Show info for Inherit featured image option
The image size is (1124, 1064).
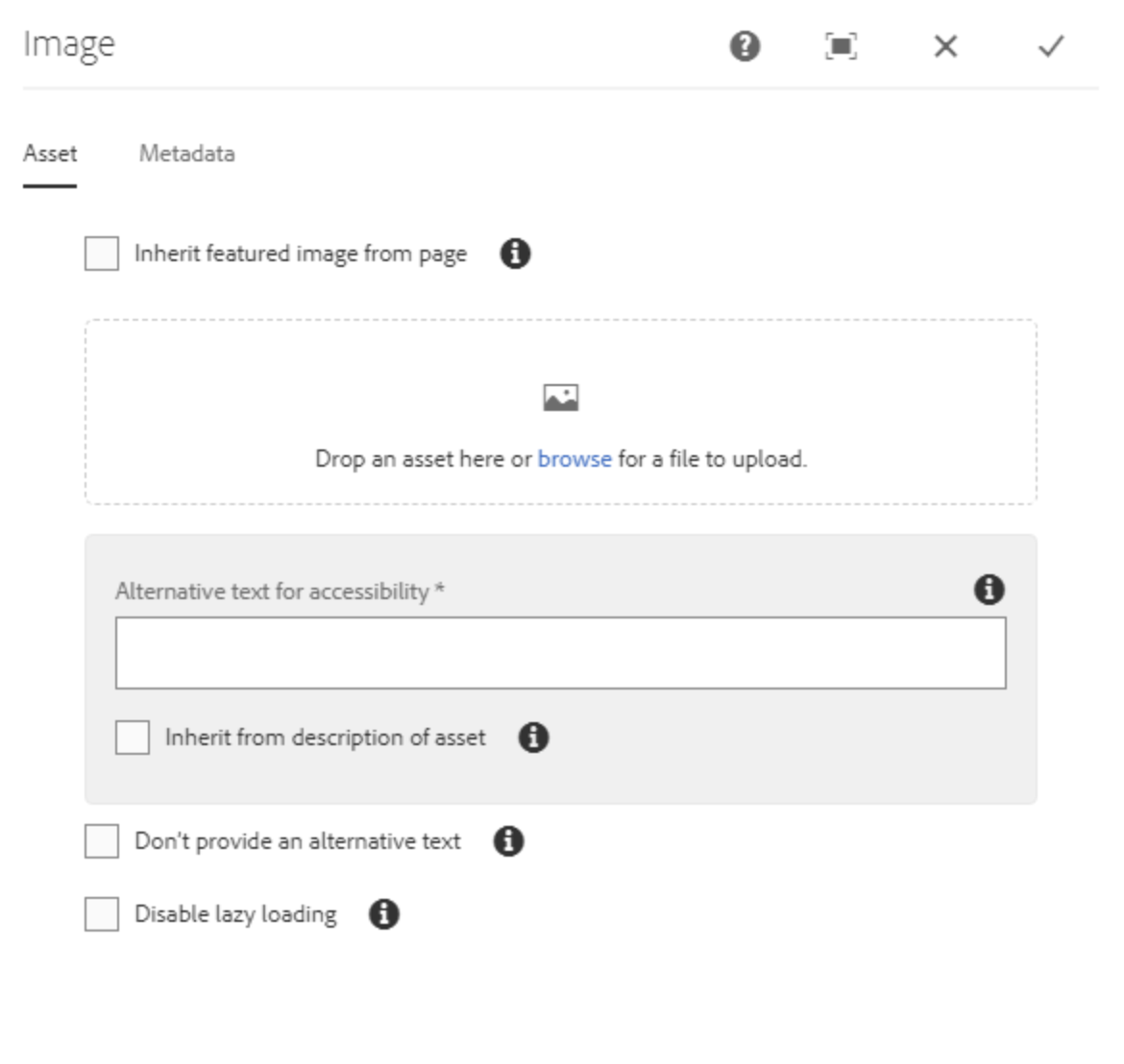point(515,254)
